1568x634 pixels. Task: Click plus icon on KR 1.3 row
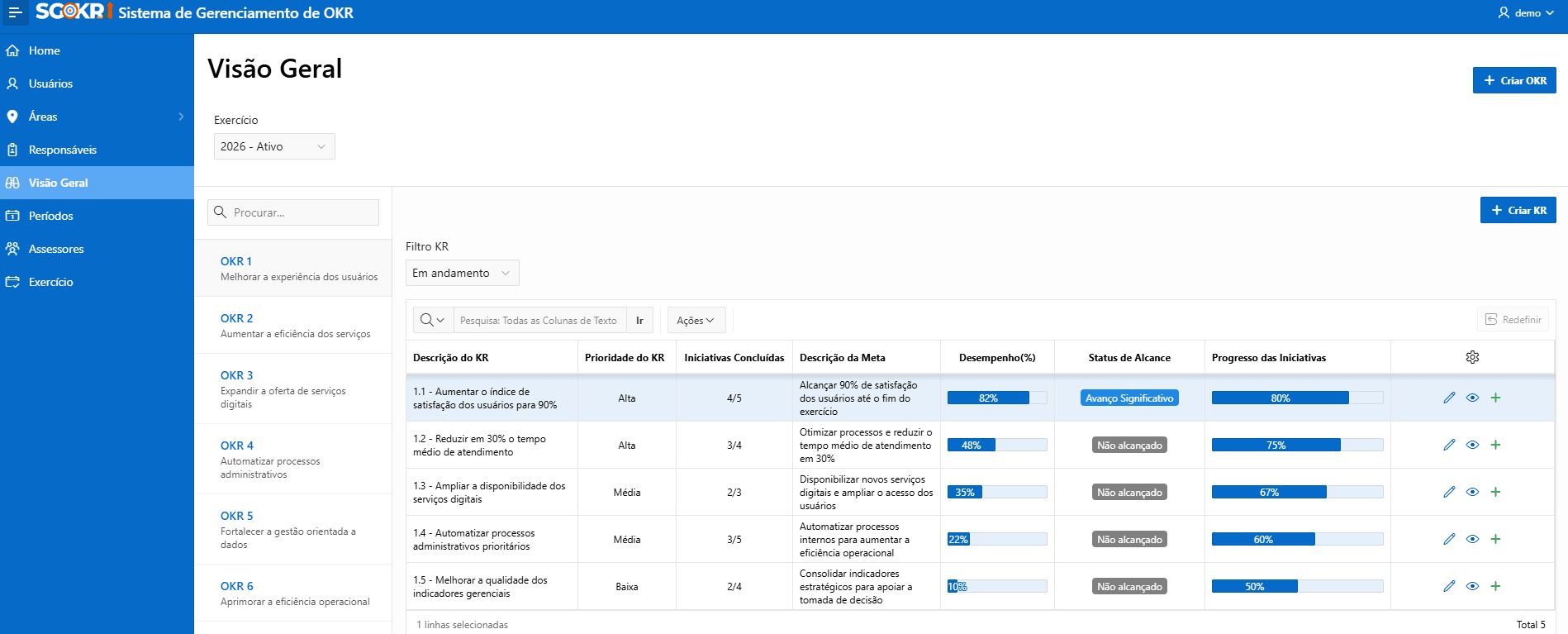[x=1495, y=492]
